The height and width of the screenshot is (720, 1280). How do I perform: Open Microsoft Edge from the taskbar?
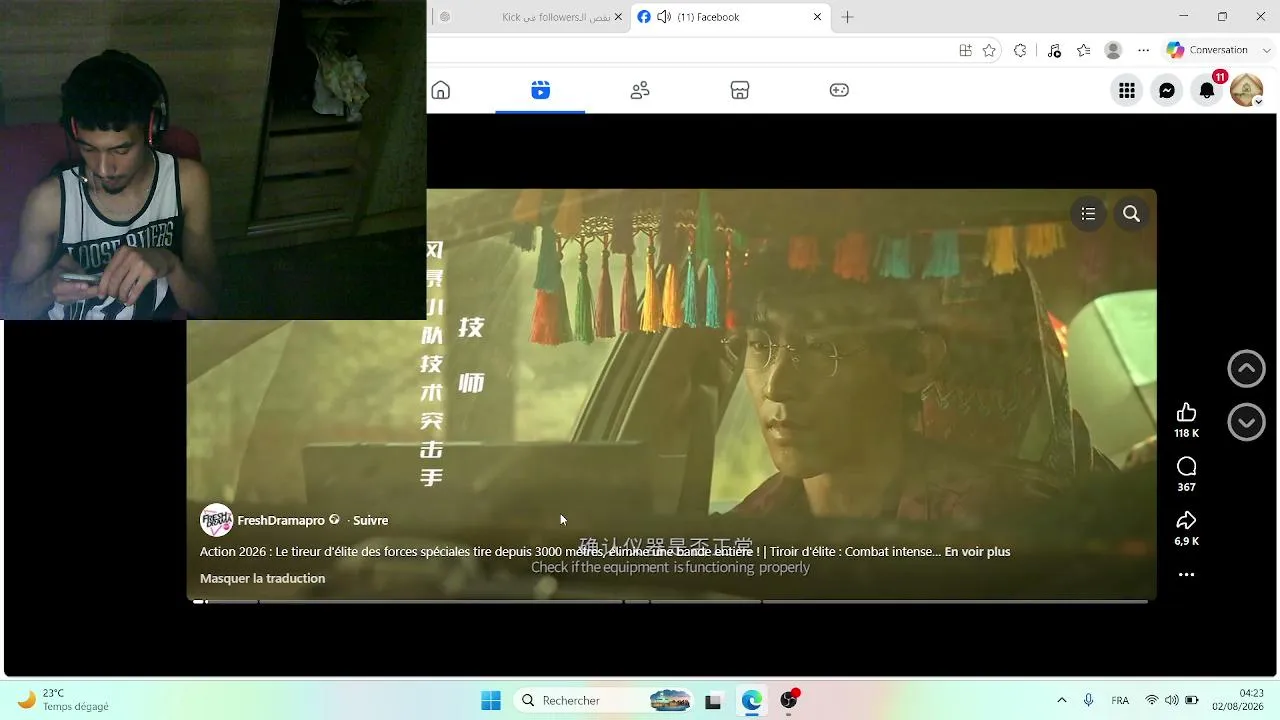pyautogui.click(x=751, y=701)
